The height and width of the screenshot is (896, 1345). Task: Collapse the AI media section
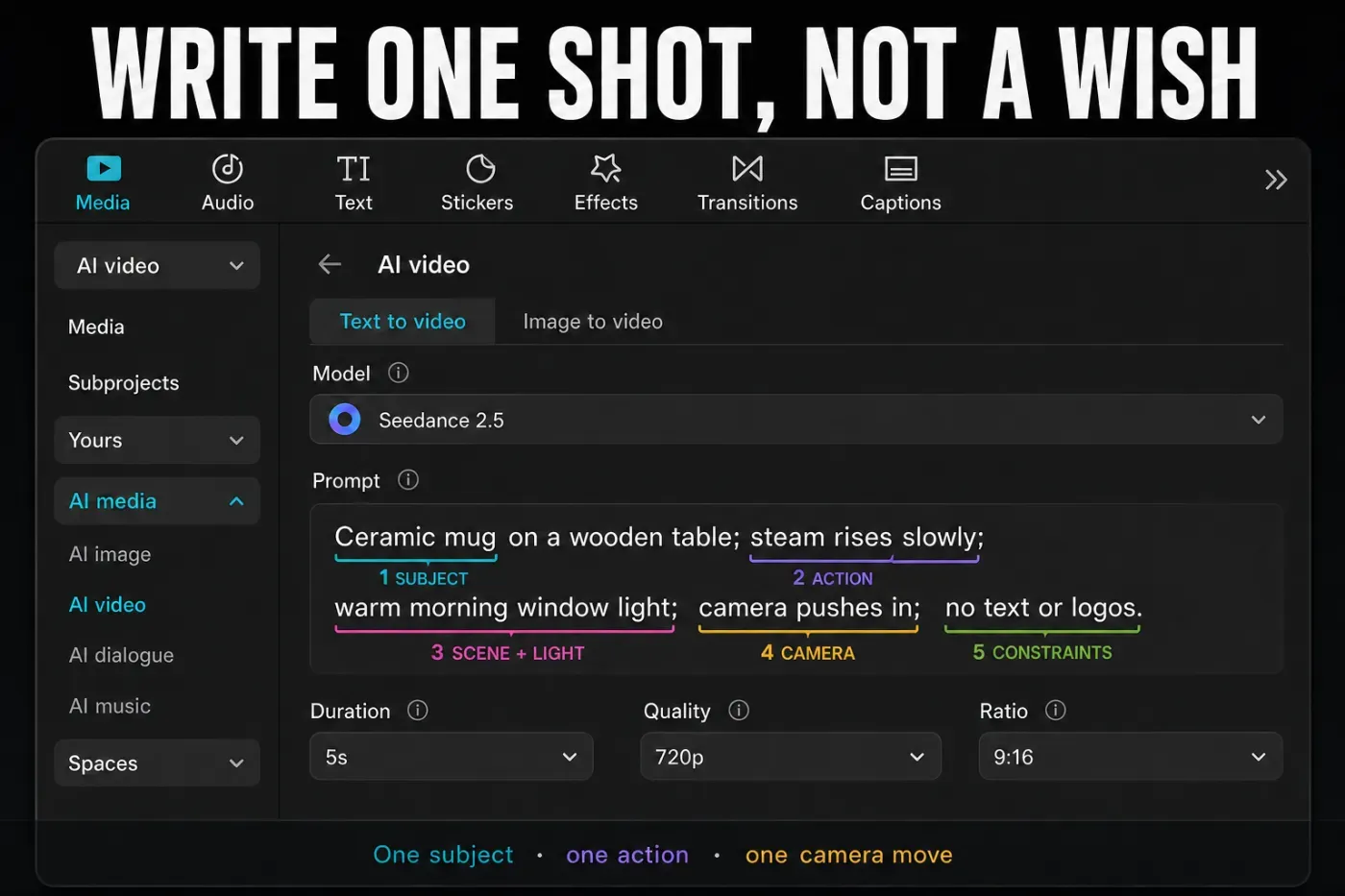[x=158, y=501]
